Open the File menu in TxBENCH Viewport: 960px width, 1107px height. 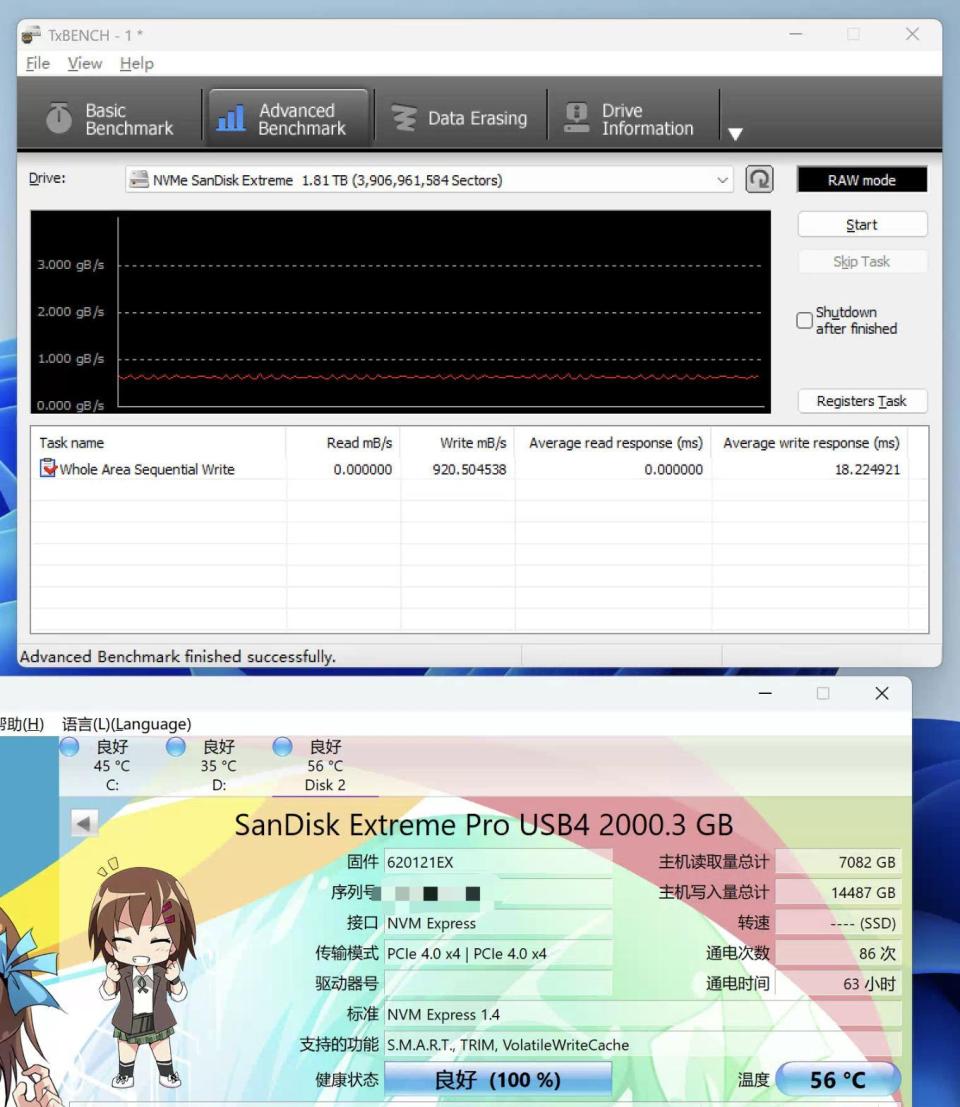click(x=37, y=64)
